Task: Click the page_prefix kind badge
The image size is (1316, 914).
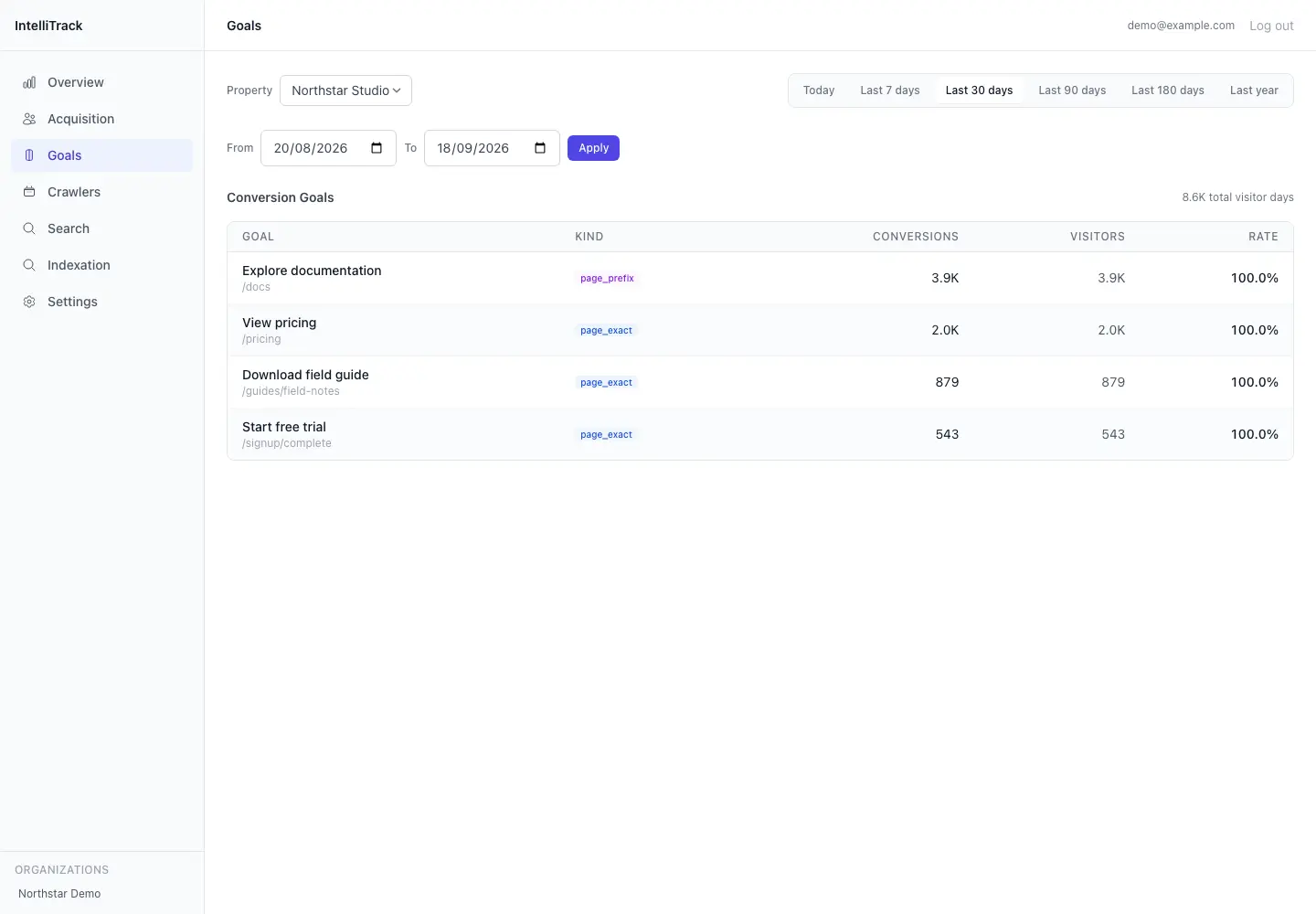Action: click(607, 278)
